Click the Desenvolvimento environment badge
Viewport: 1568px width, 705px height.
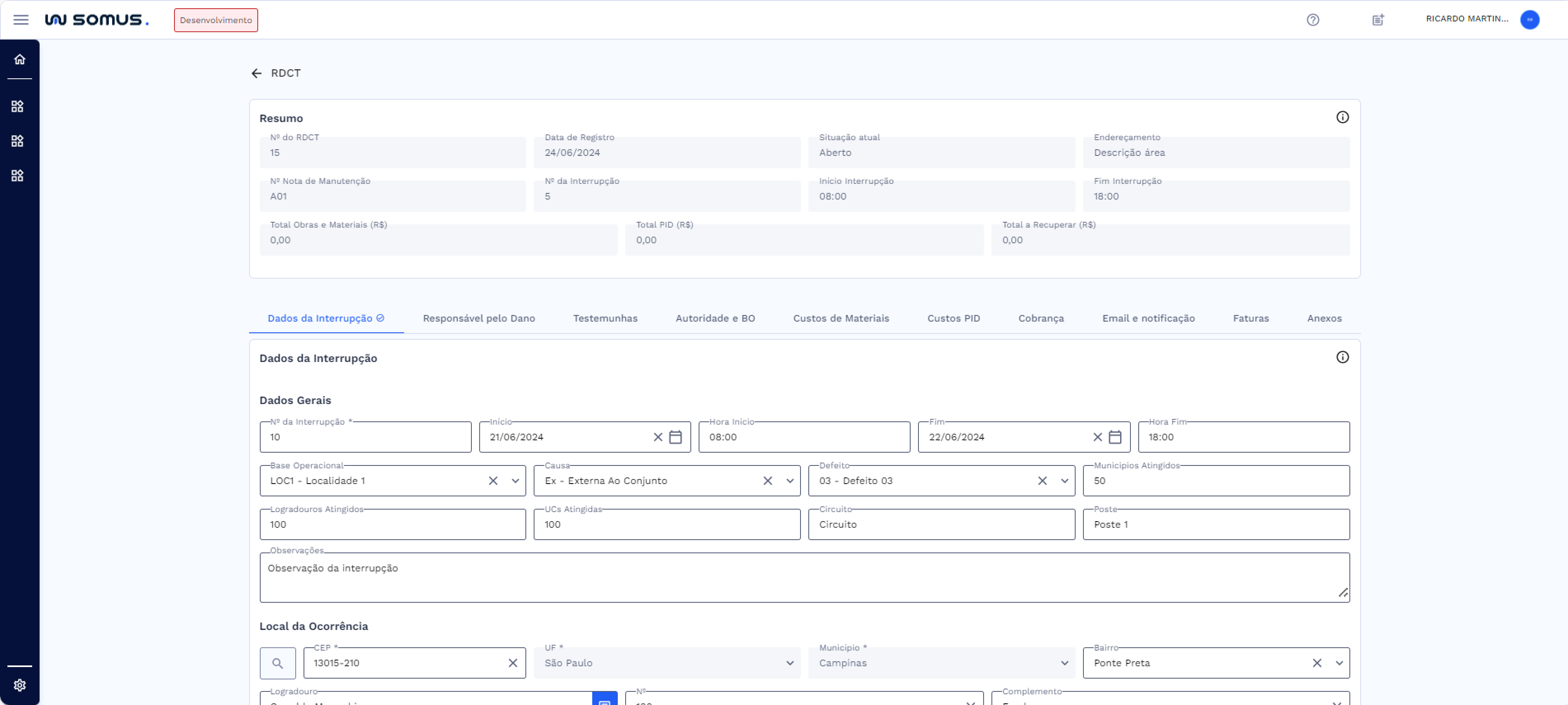click(x=215, y=20)
